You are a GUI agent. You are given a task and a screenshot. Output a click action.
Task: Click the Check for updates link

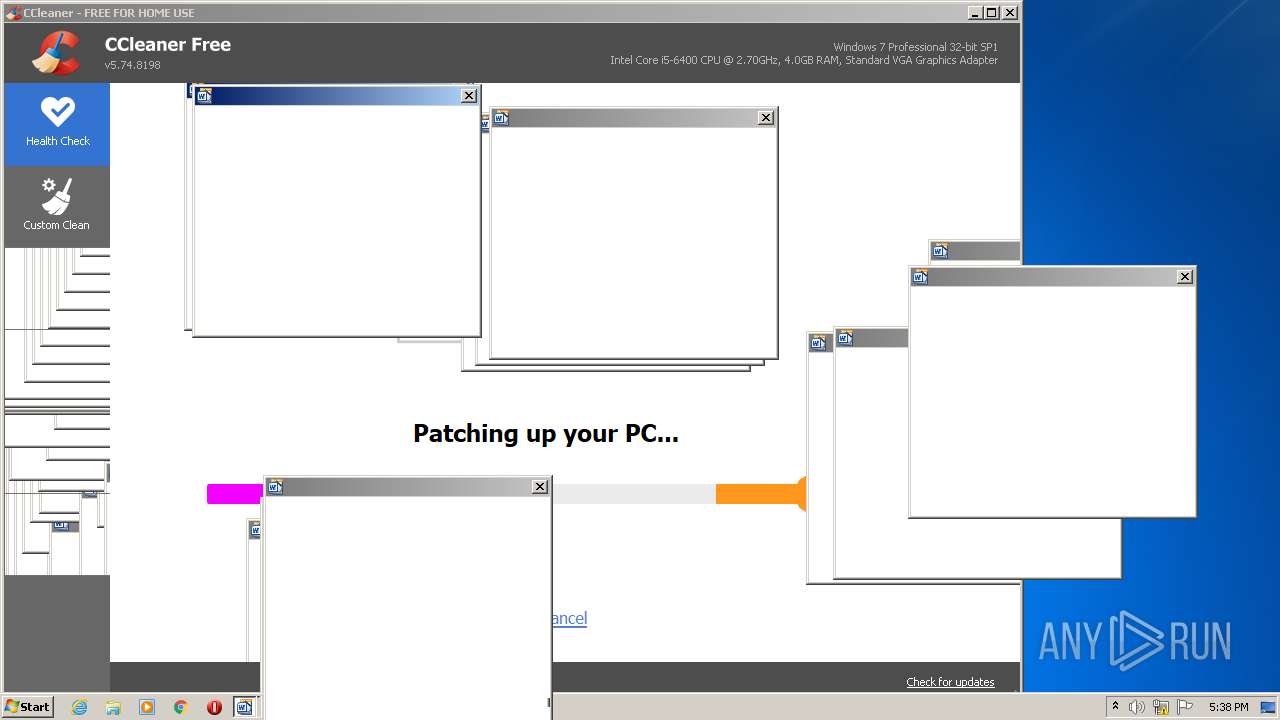point(950,682)
